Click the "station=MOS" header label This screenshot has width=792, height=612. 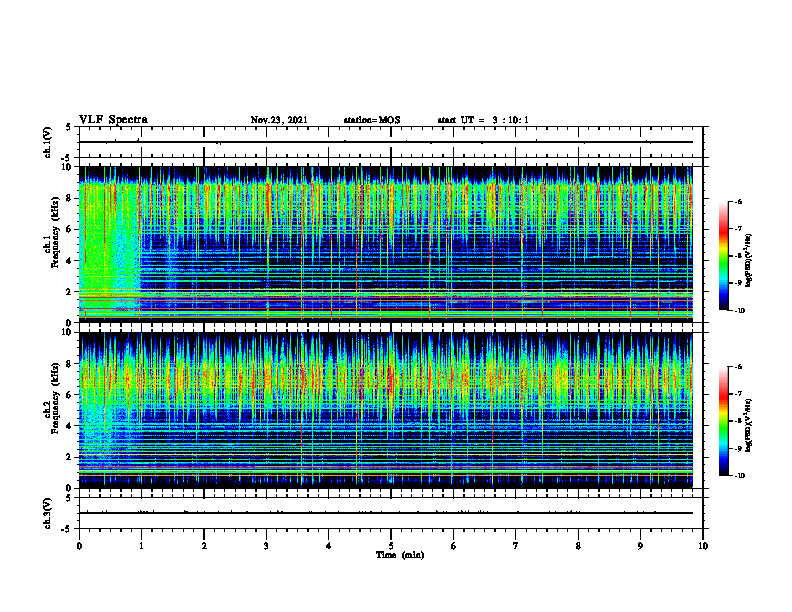[372, 120]
